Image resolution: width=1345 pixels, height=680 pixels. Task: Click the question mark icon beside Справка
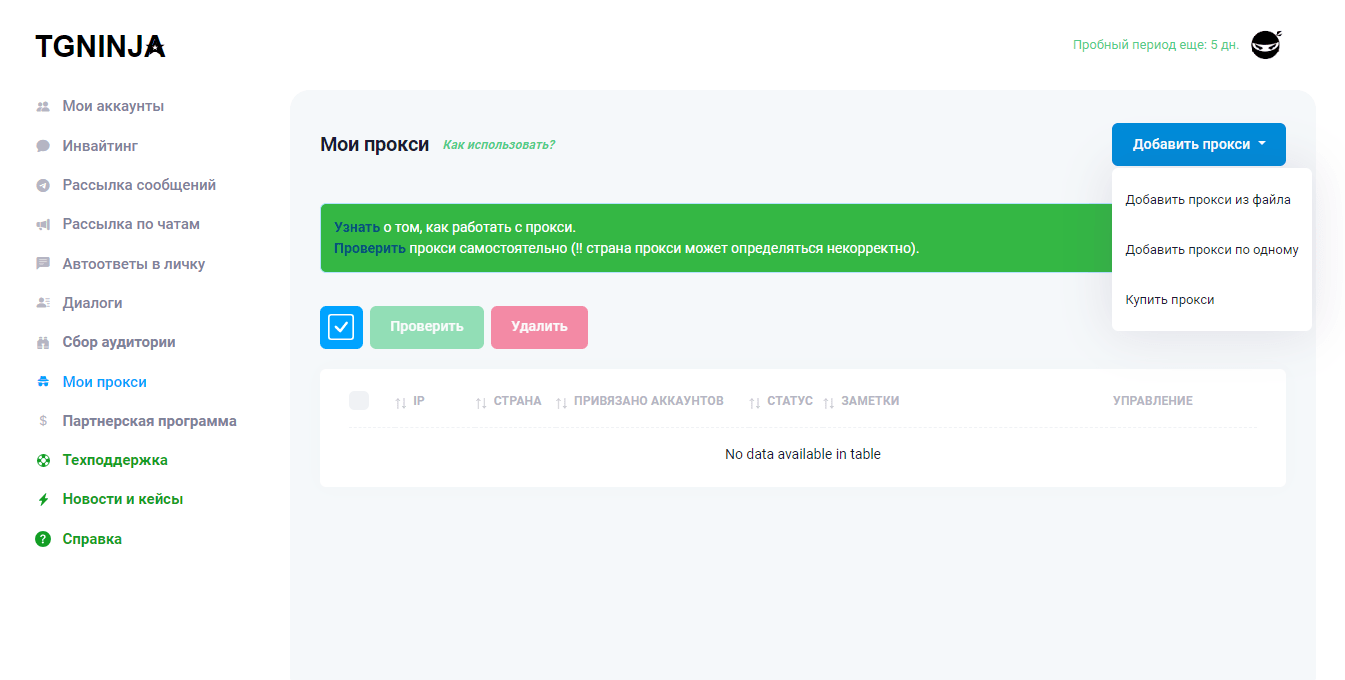[x=43, y=539]
